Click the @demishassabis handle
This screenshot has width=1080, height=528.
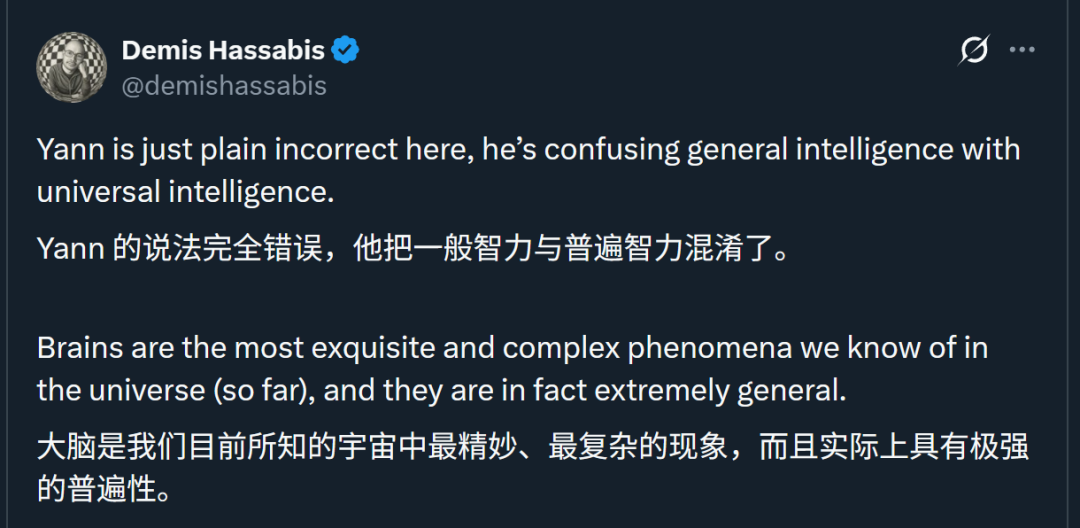tap(224, 86)
